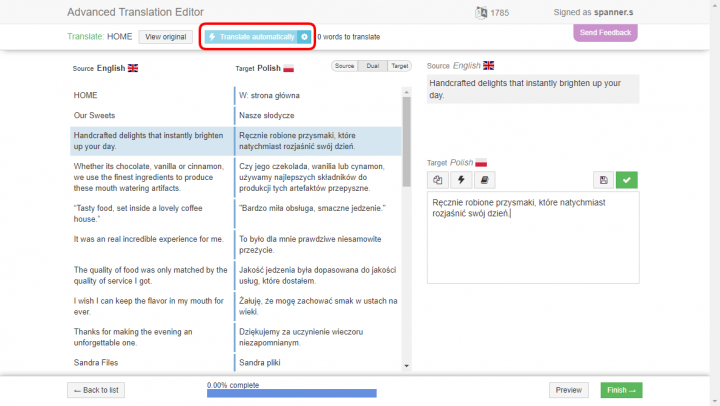The image size is (720, 406).
Task: Click the UK flag beside Source English in list header
Action: [133, 68]
